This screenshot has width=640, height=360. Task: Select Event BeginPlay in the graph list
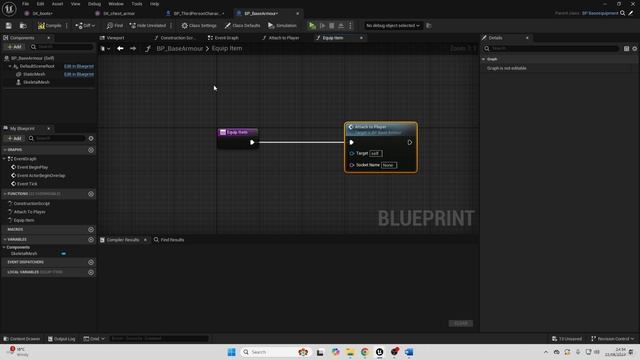(x=32, y=167)
